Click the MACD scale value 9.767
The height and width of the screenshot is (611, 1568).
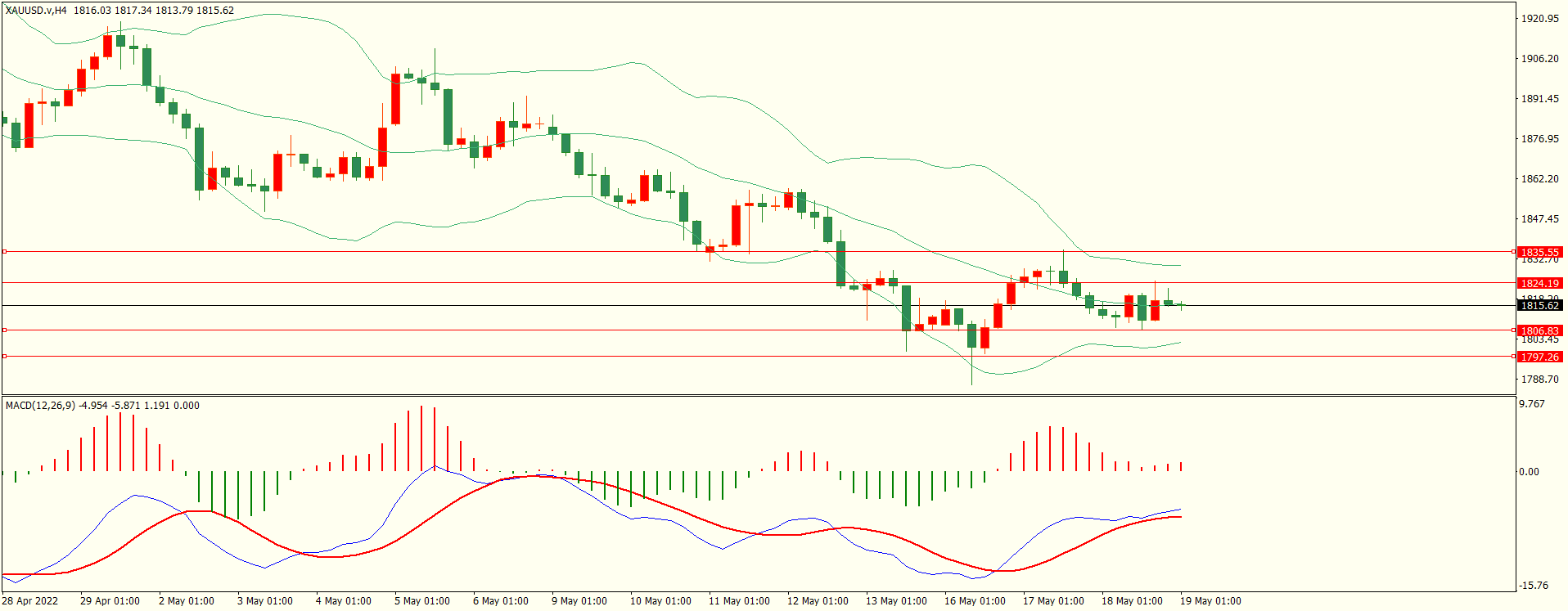point(1532,404)
